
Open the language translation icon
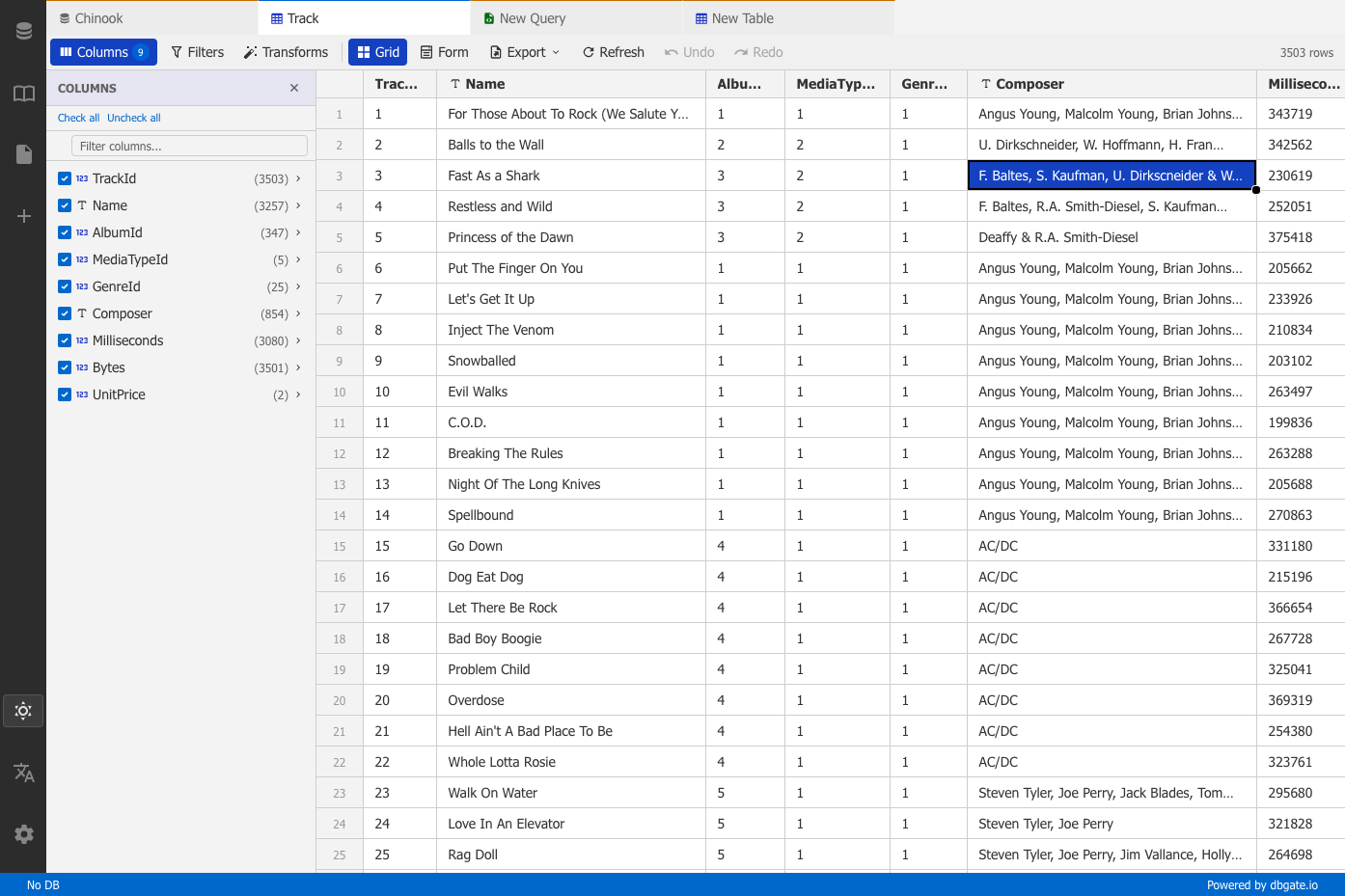click(23, 773)
